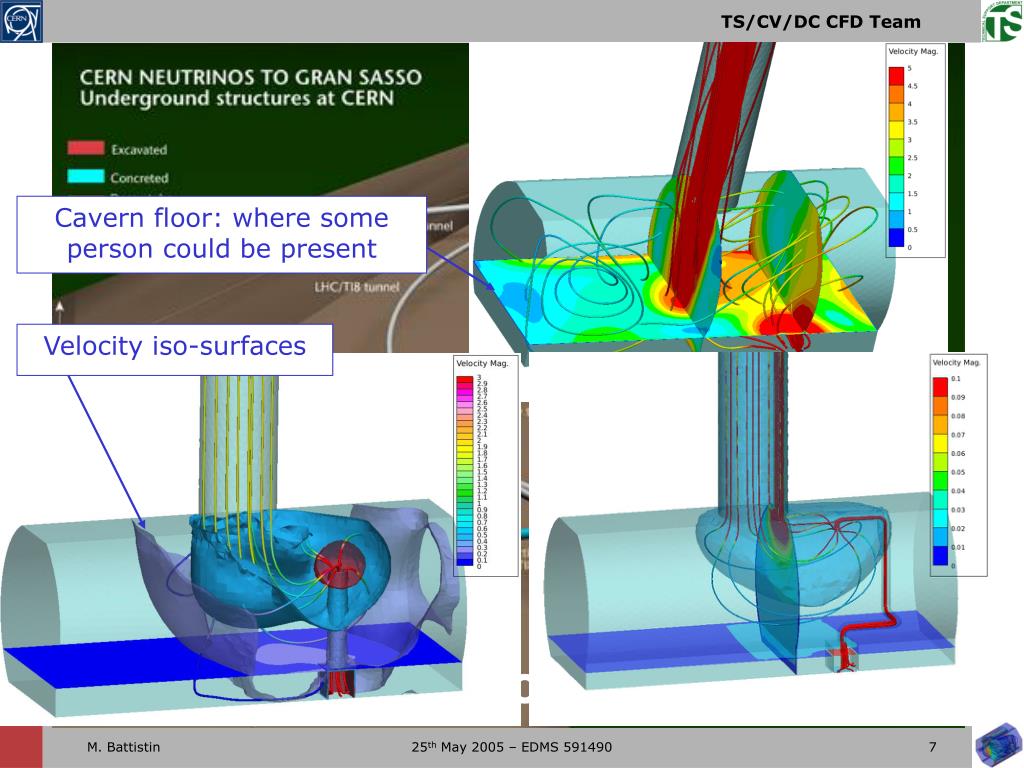The width and height of the screenshot is (1024, 768).
Task: Select the '25th May 2005 – EDMS 591490' footer text
Action: pos(511,746)
